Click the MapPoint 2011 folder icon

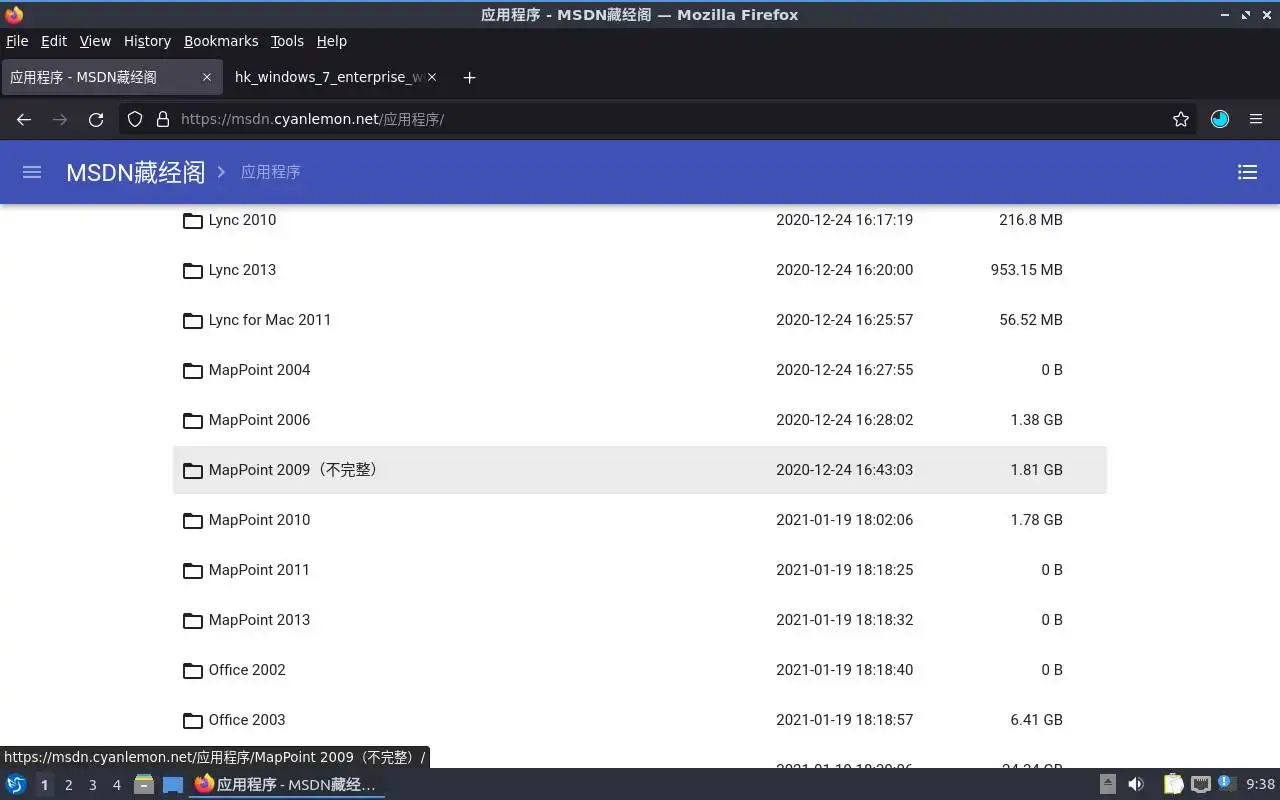pyautogui.click(x=193, y=571)
